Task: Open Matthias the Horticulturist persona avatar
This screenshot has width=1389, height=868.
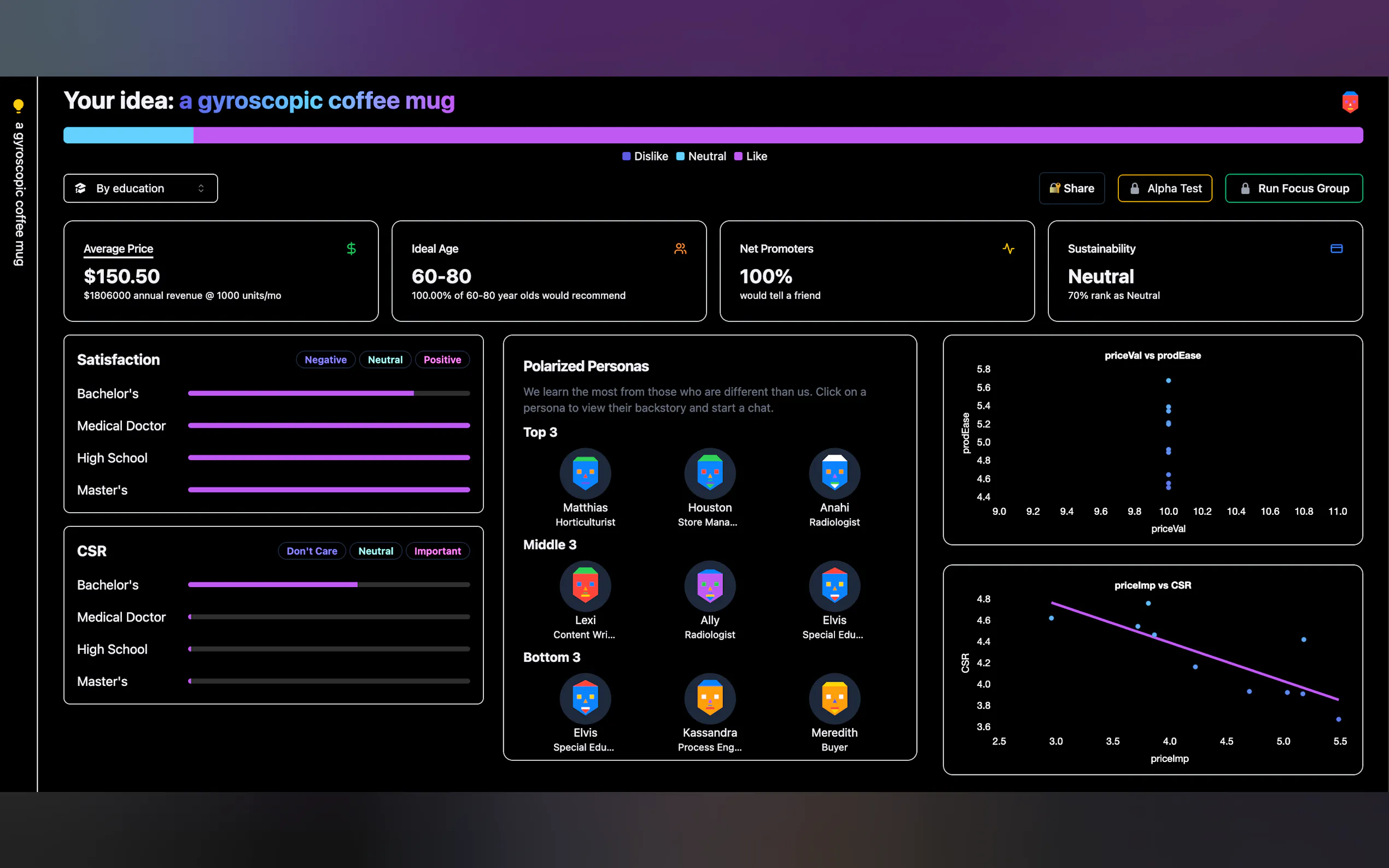Action: [x=585, y=473]
